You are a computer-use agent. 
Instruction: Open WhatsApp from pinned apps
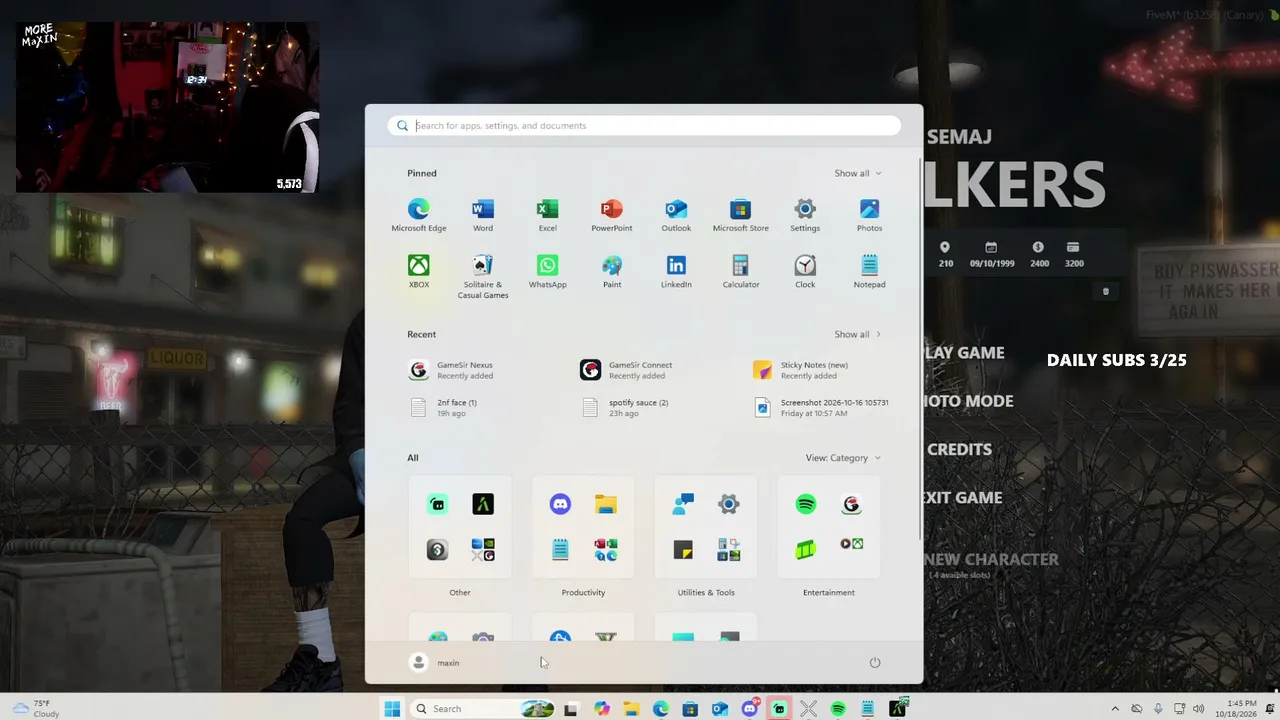(x=547, y=271)
